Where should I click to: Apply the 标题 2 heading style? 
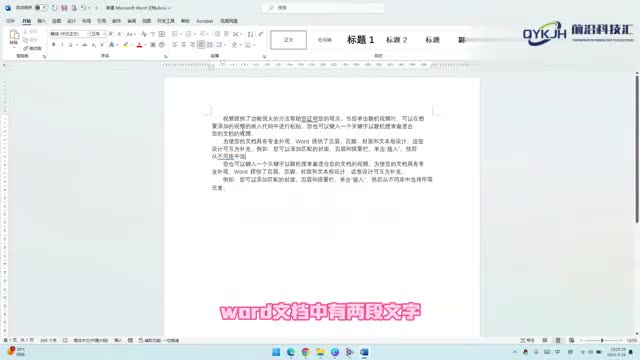(x=396, y=40)
